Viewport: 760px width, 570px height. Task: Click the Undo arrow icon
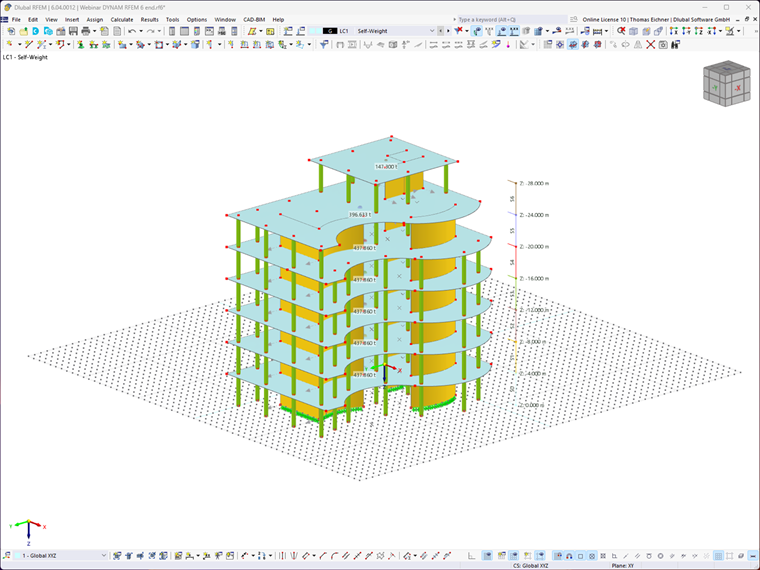[132, 31]
